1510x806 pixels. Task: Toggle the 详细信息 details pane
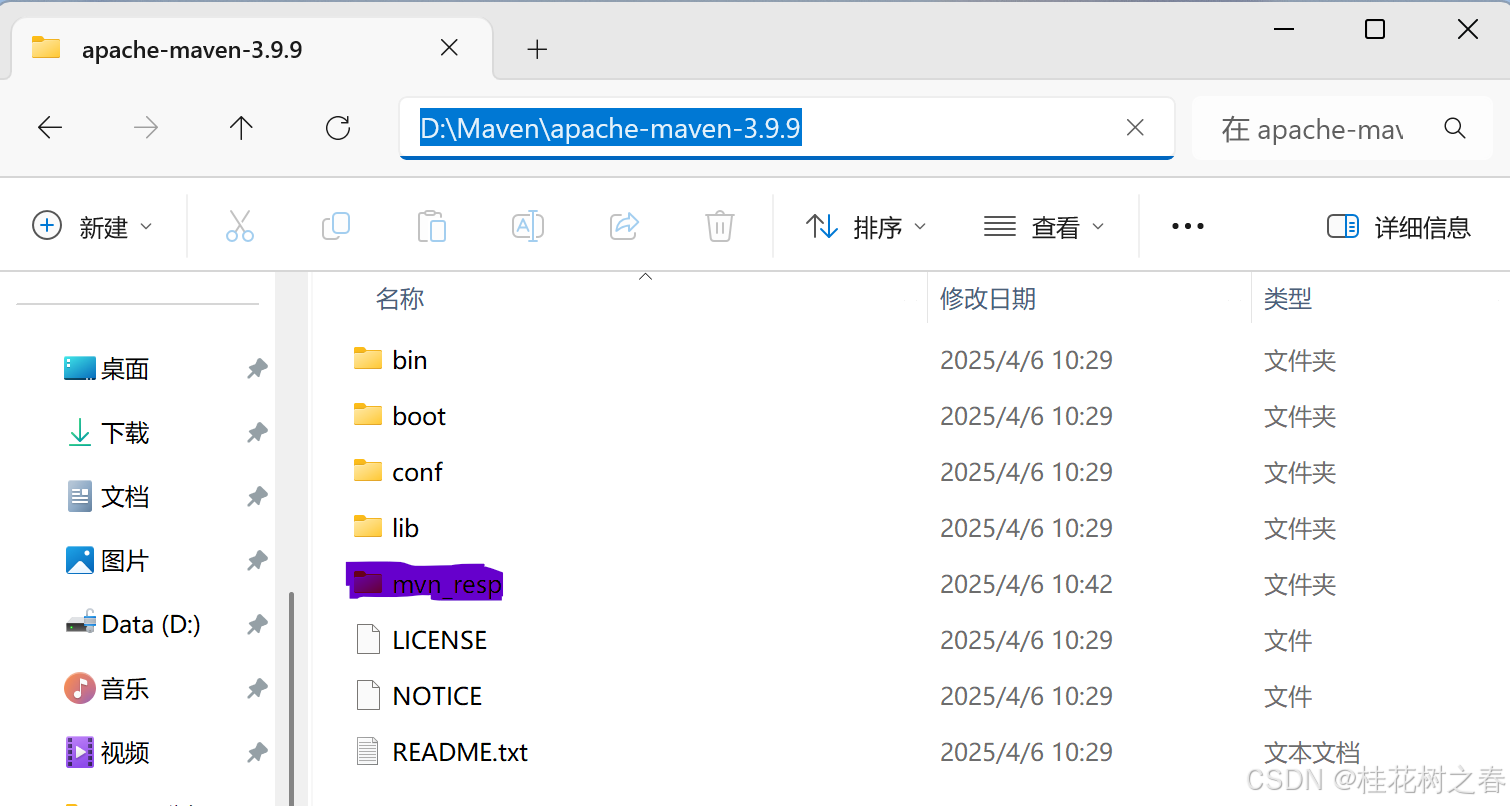1399,226
